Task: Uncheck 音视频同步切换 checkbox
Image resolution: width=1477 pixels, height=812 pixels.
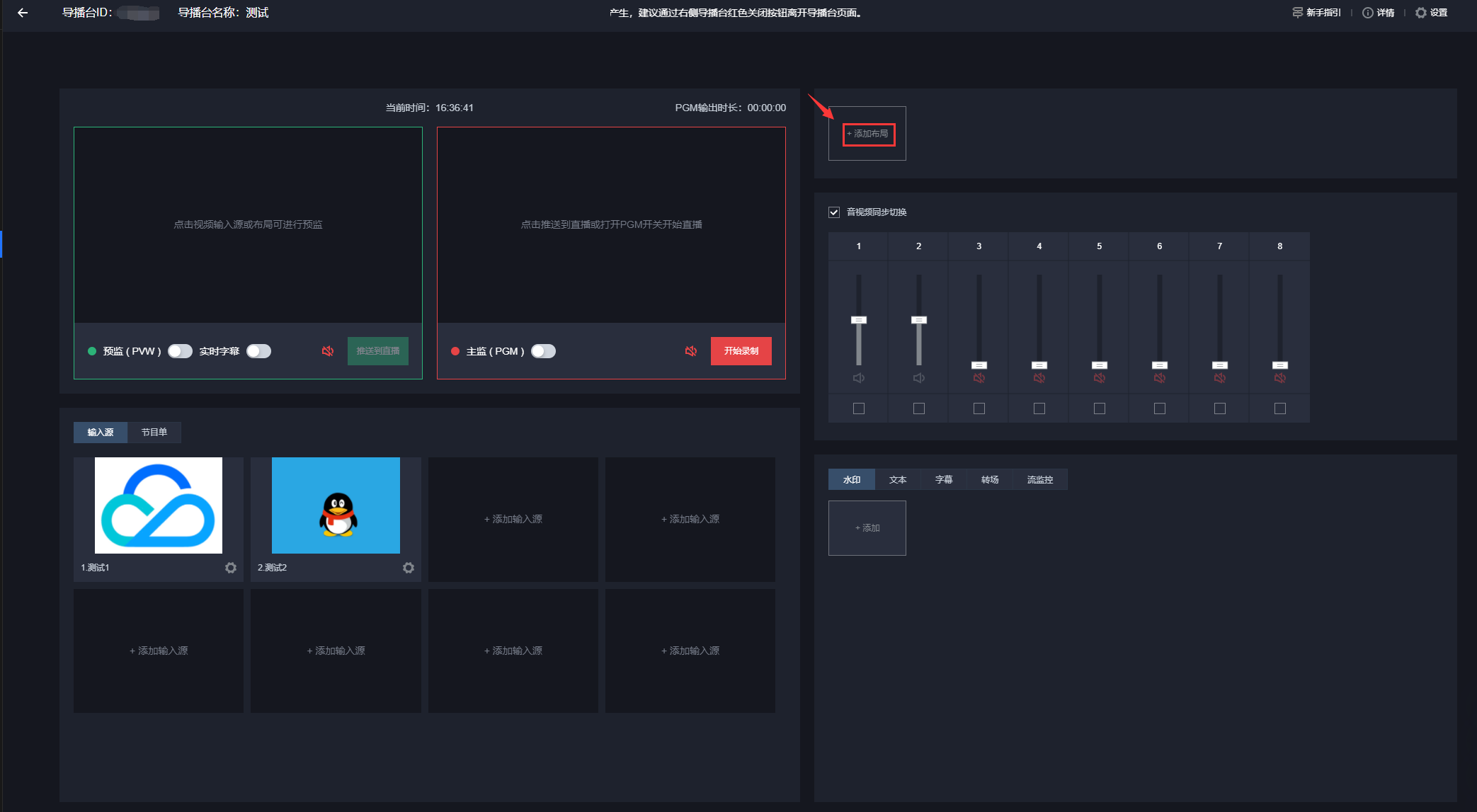Action: pos(834,212)
